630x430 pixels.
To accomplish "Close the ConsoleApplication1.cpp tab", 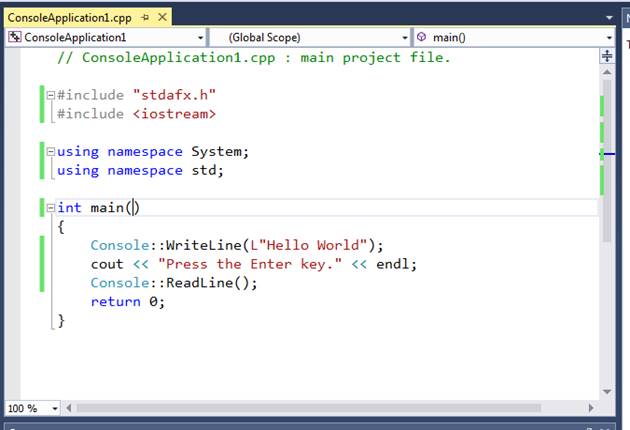I will [x=162, y=17].
